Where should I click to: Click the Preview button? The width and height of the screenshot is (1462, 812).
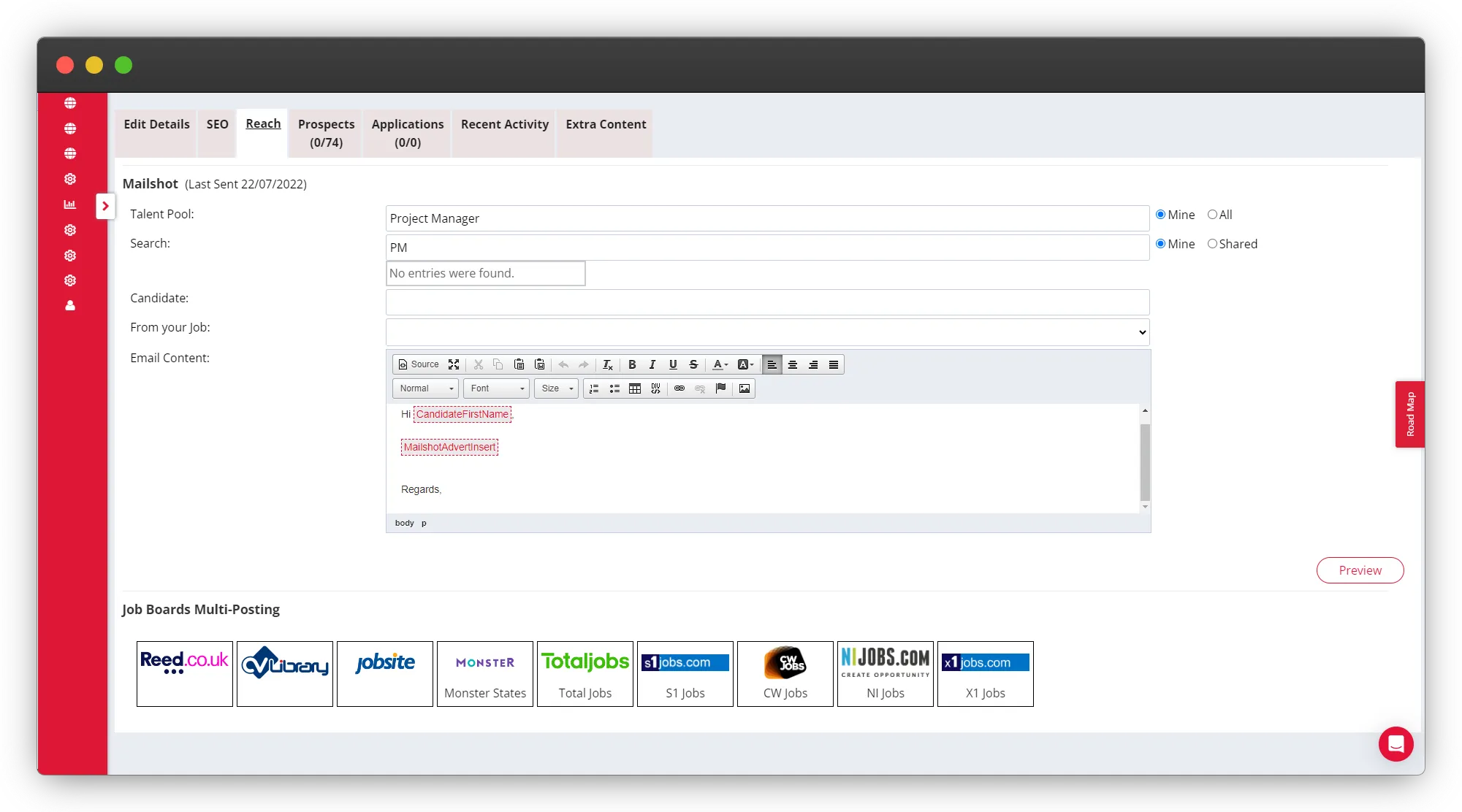coord(1360,570)
